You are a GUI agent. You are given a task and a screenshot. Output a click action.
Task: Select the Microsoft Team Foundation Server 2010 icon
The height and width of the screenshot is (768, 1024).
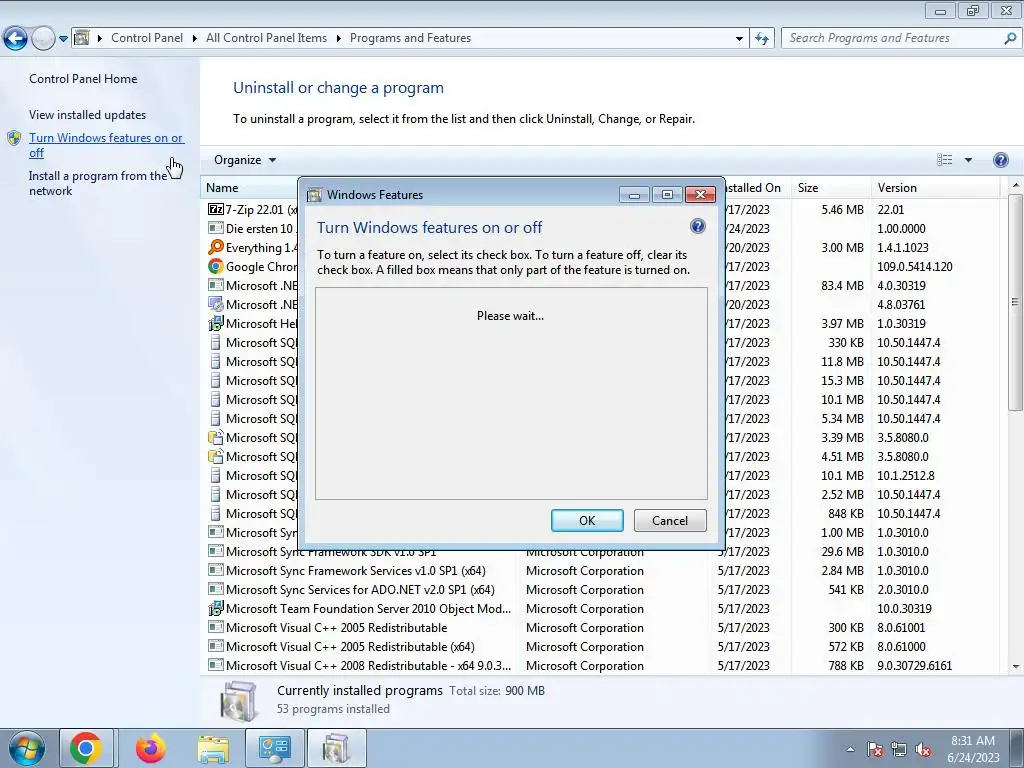click(216, 608)
